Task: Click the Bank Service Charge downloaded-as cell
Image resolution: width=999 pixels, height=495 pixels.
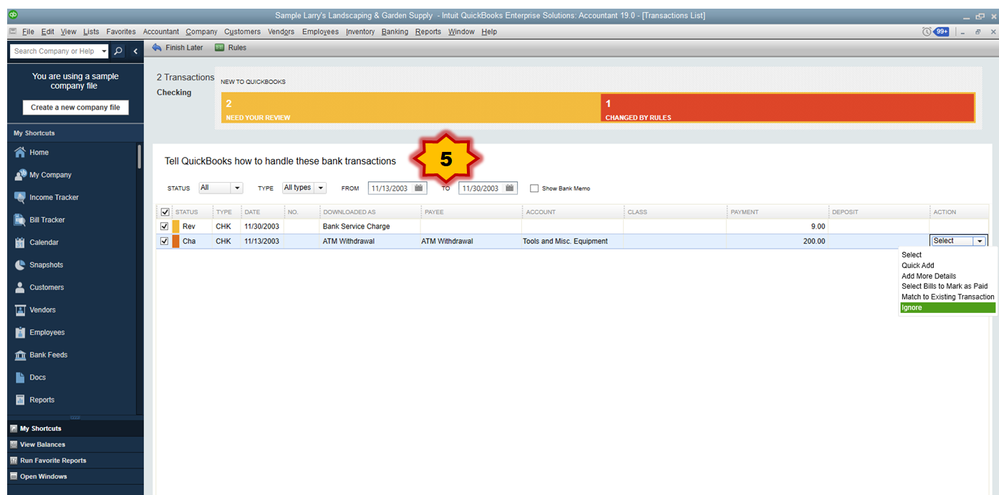Action: click(x=370, y=226)
